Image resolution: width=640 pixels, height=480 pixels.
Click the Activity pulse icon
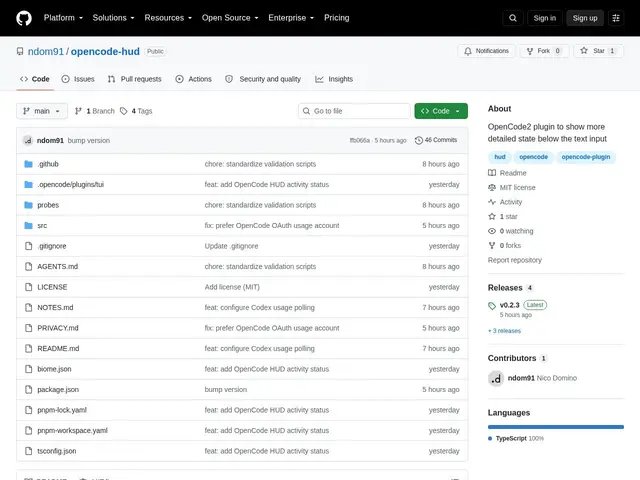[x=492, y=202]
